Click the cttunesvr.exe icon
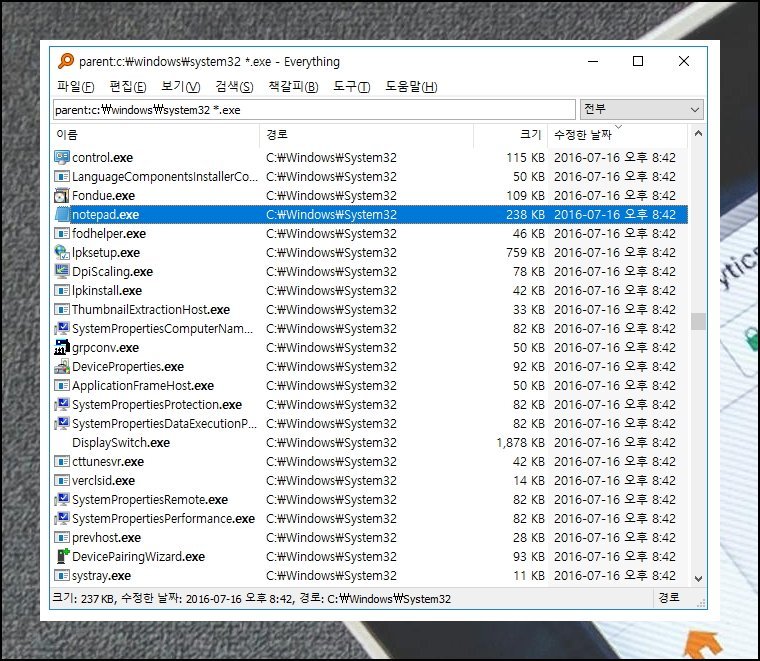The width and height of the screenshot is (760, 661). [x=62, y=461]
